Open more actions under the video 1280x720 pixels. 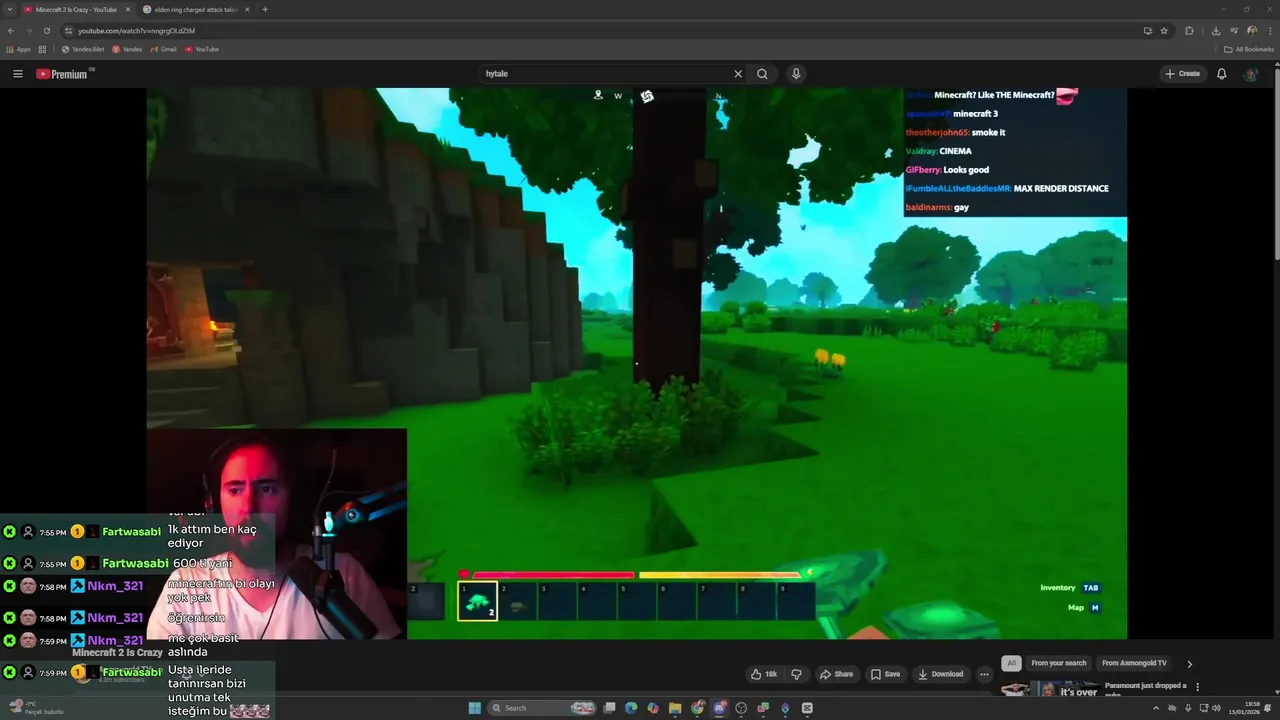(x=984, y=674)
